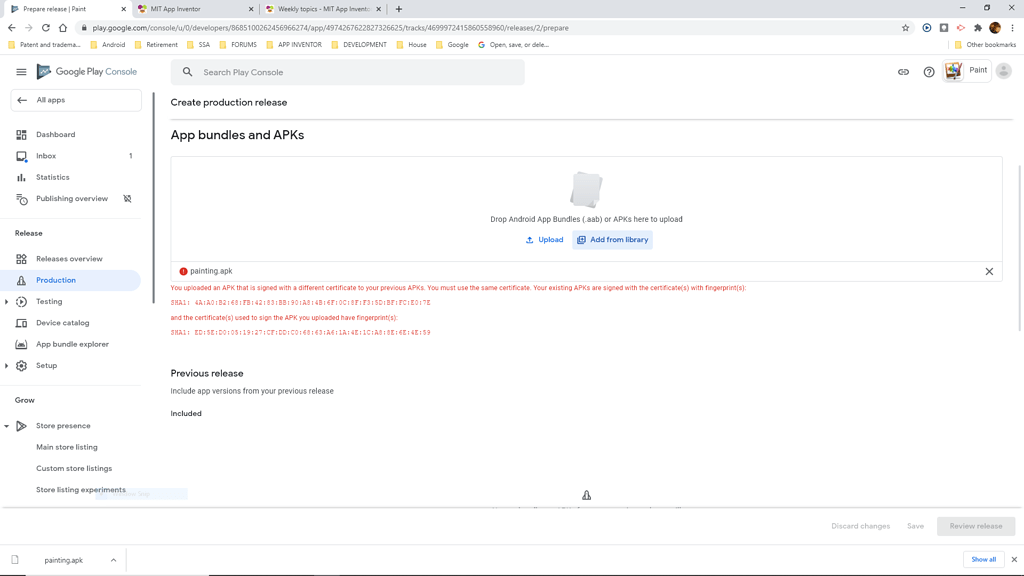Open the App bundle explorer

coord(71,344)
